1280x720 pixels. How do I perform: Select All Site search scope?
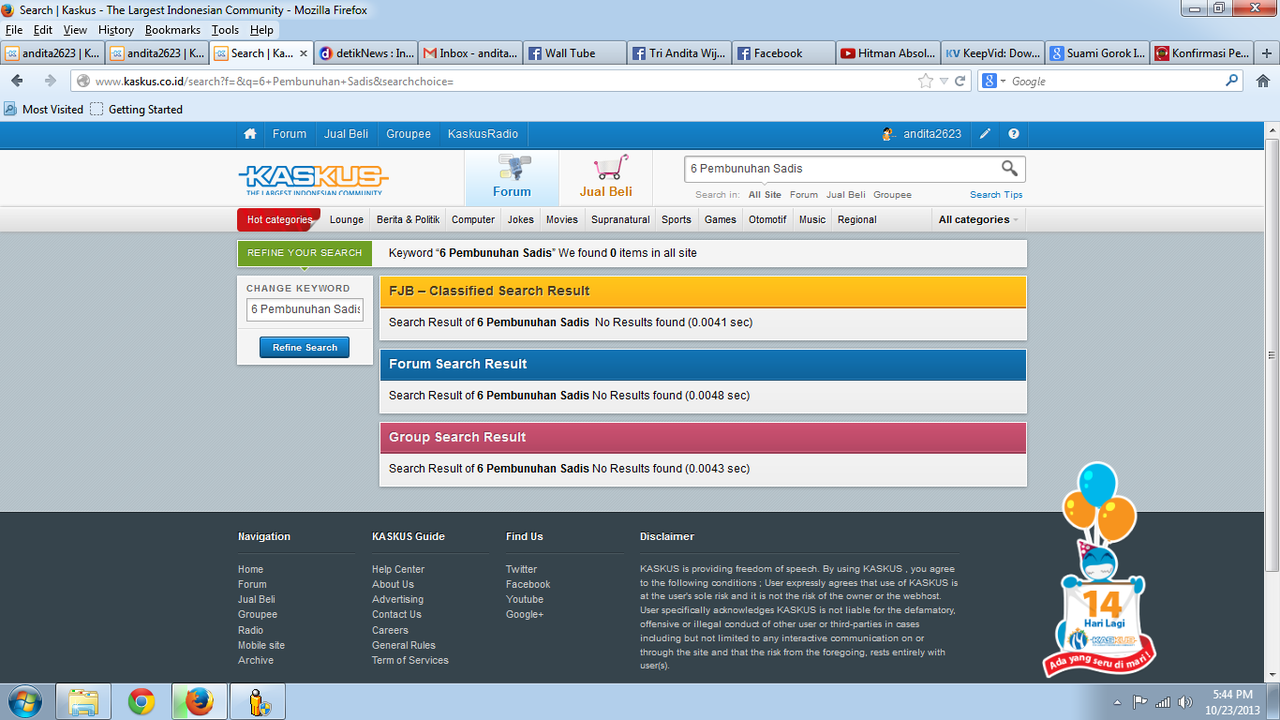[x=765, y=195]
